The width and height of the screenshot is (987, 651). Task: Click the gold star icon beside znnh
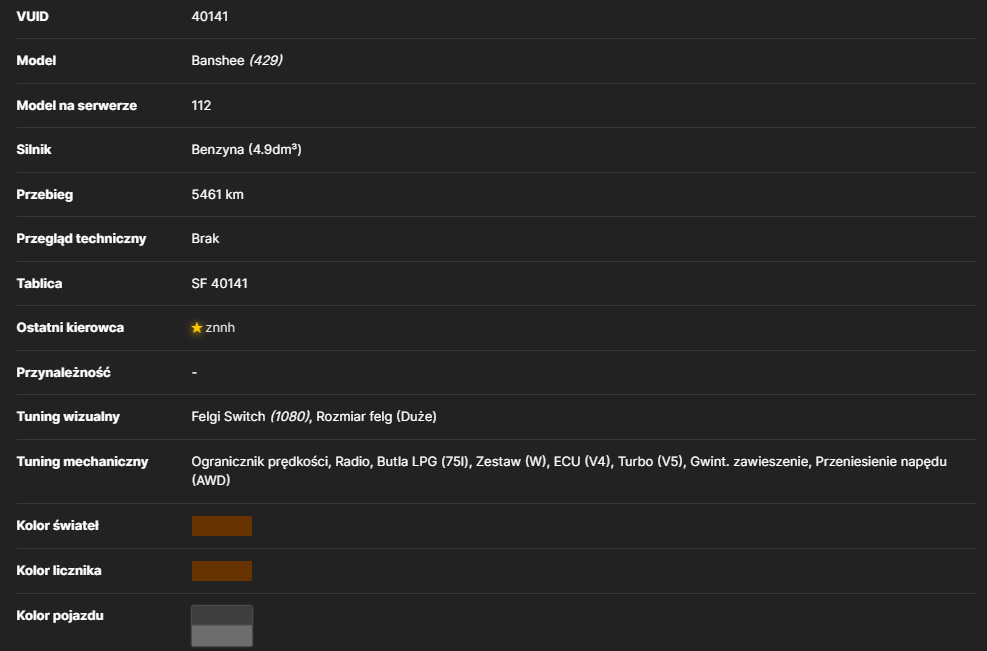[x=197, y=328]
